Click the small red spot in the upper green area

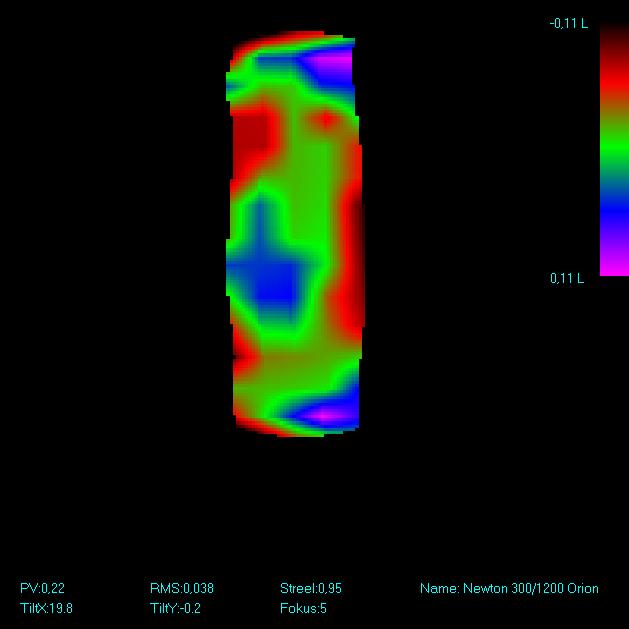point(326,119)
